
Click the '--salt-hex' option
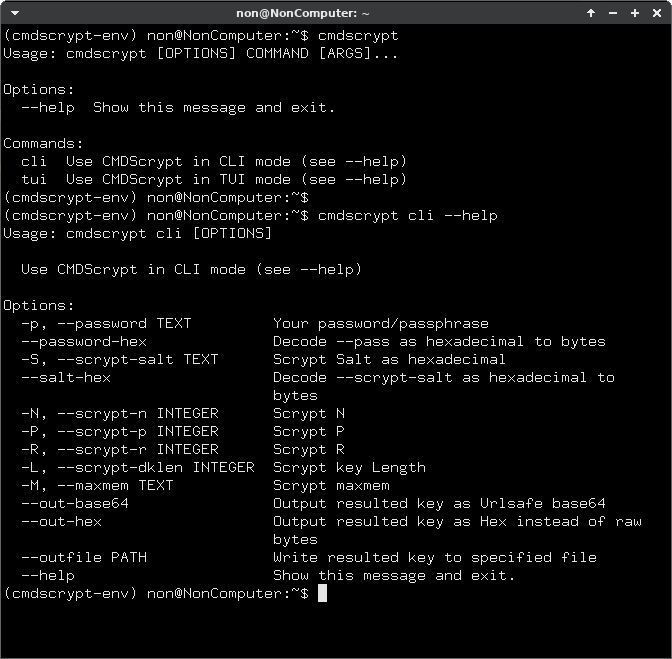coord(66,377)
